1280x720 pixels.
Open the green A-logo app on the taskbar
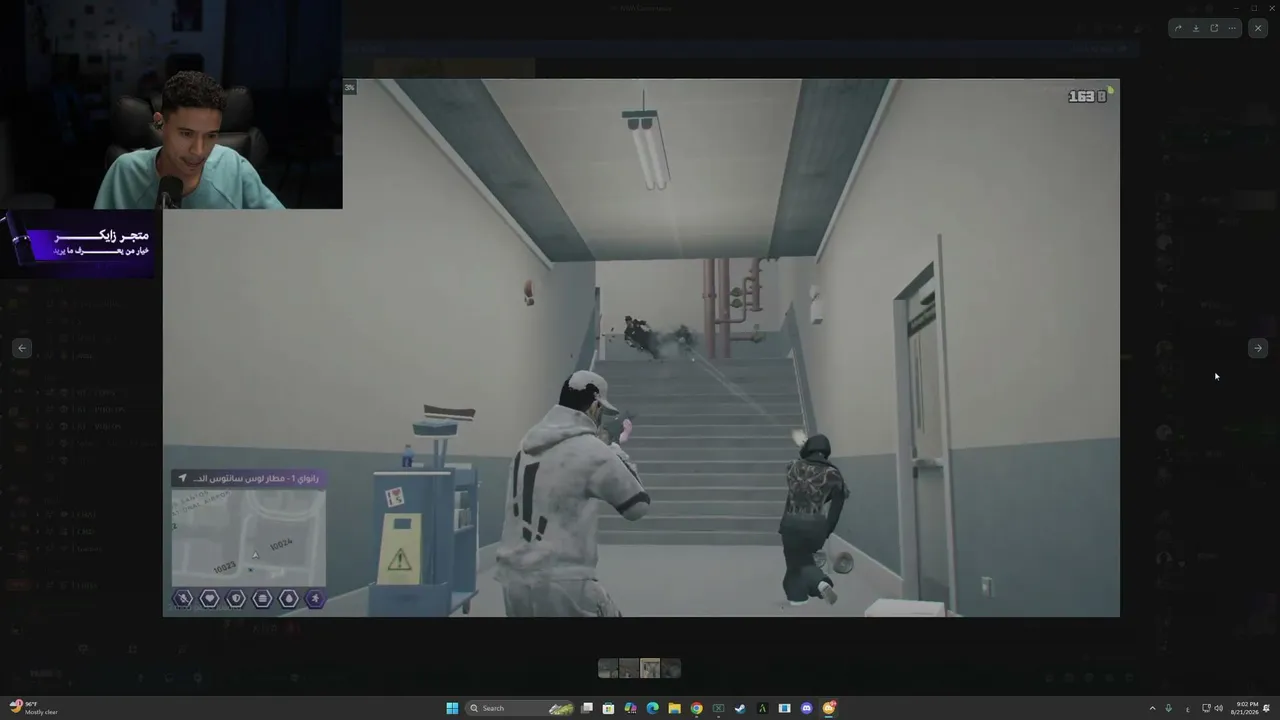[x=762, y=708]
